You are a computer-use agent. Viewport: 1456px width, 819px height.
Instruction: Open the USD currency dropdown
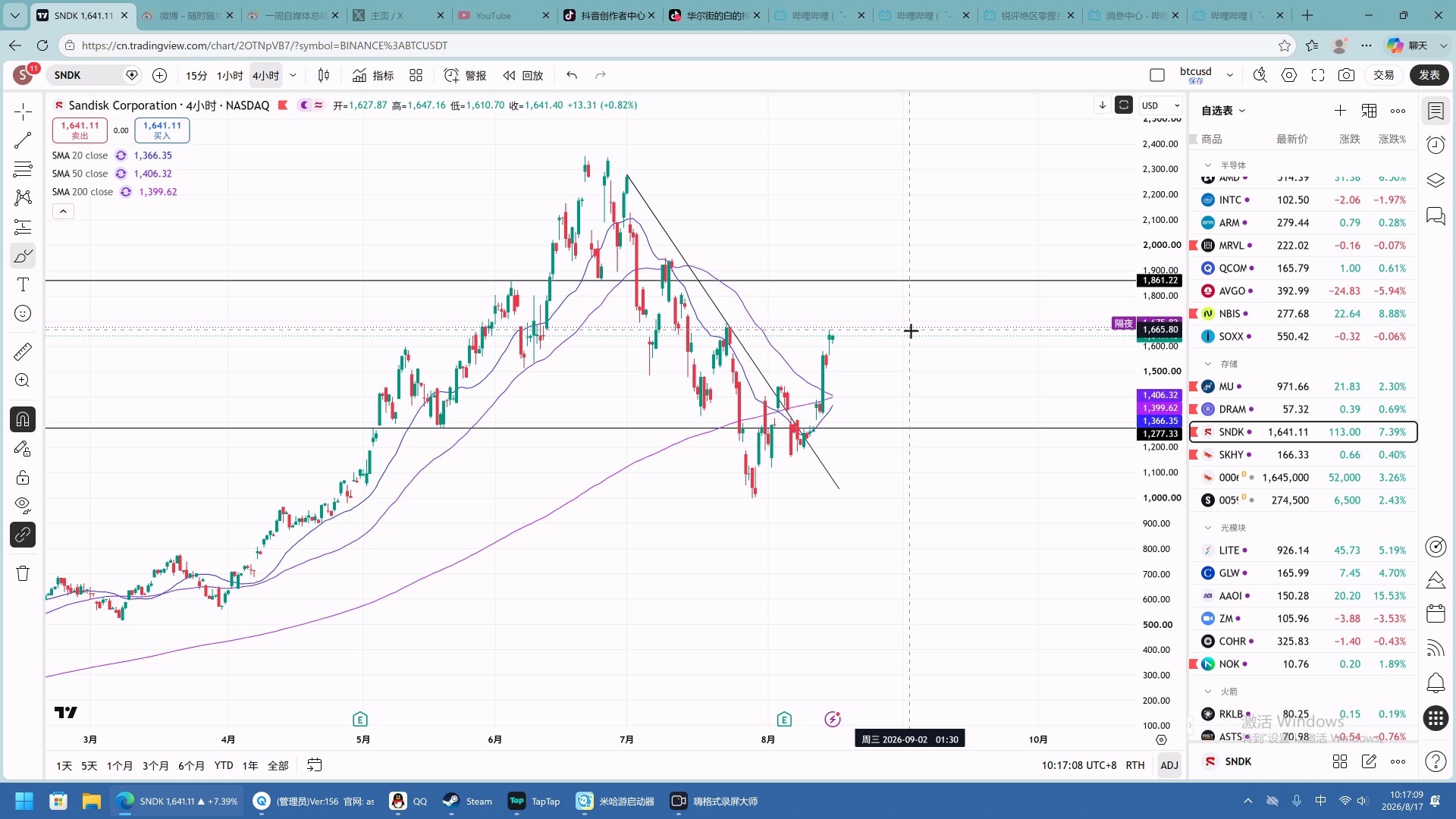pyautogui.click(x=1161, y=105)
